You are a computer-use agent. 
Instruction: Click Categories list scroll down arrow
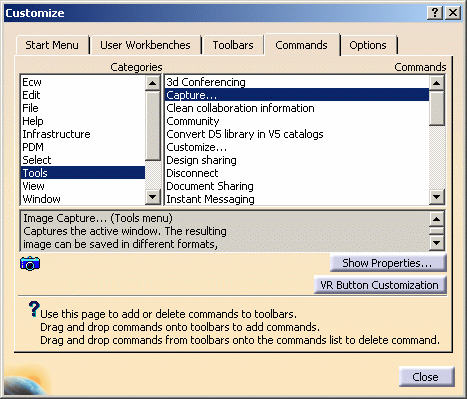(x=153, y=197)
